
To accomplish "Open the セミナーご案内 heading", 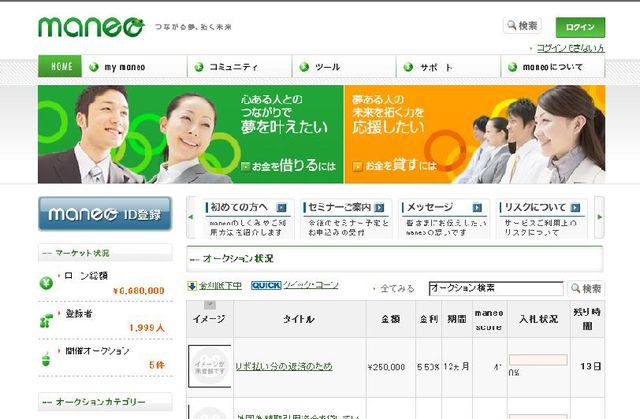I will (x=340, y=207).
